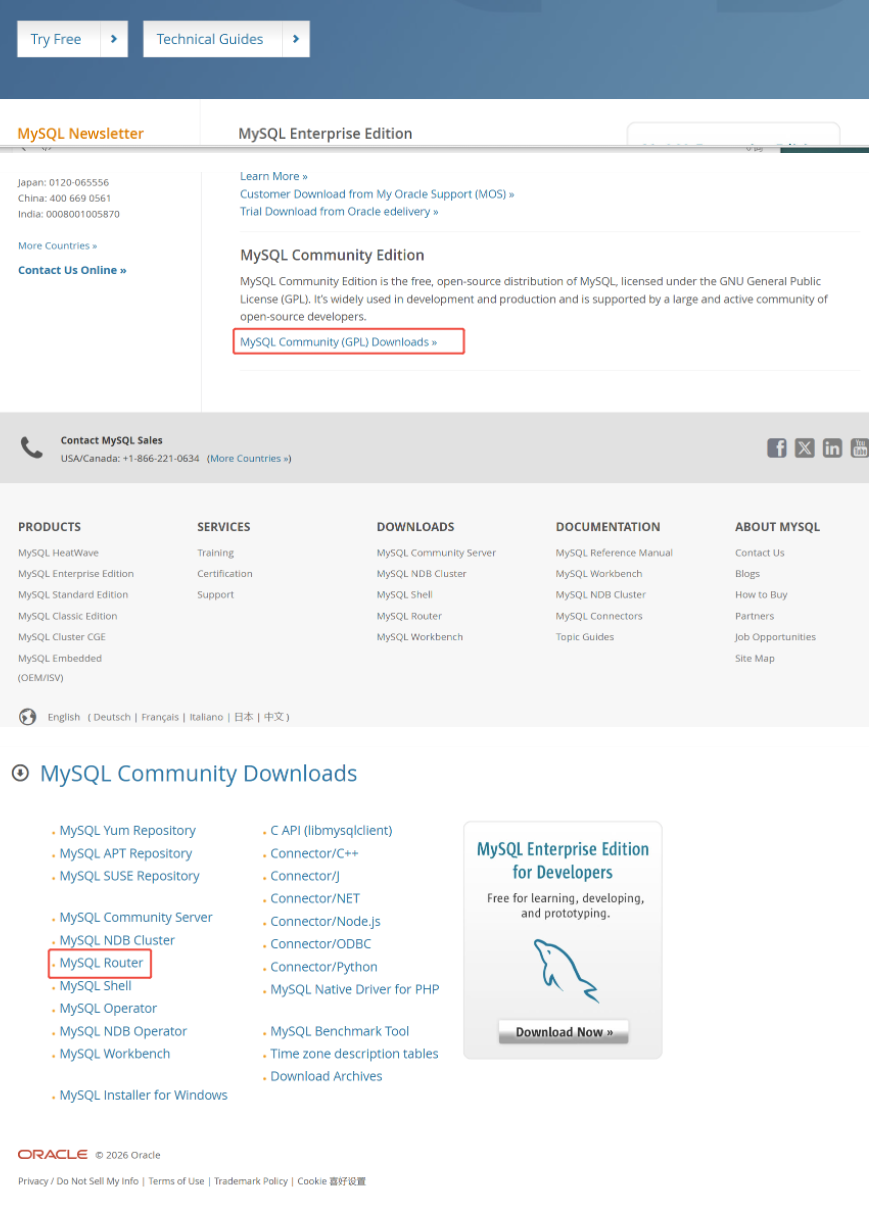Viewport: 869px width, 1224px height.
Task: Open the LinkedIn social icon
Action: (832, 448)
